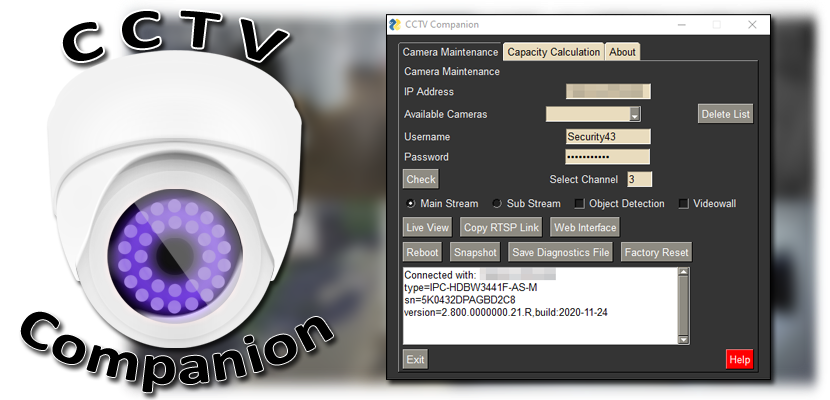The image size is (830, 400).
Task: Toggle the Videowall checkbox
Action: 684,204
